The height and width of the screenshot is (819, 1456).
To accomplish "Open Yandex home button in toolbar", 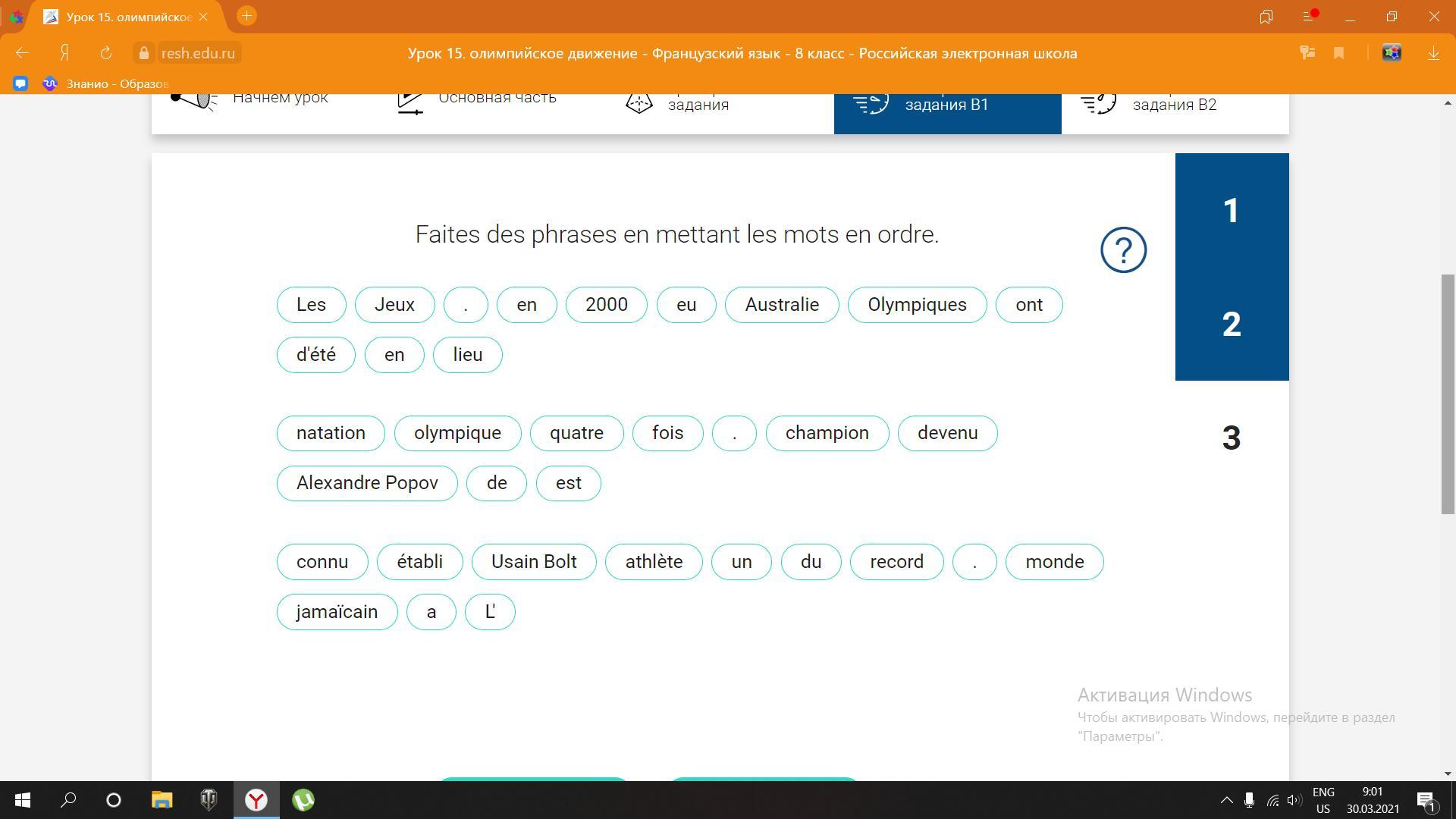I will (x=65, y=53).
